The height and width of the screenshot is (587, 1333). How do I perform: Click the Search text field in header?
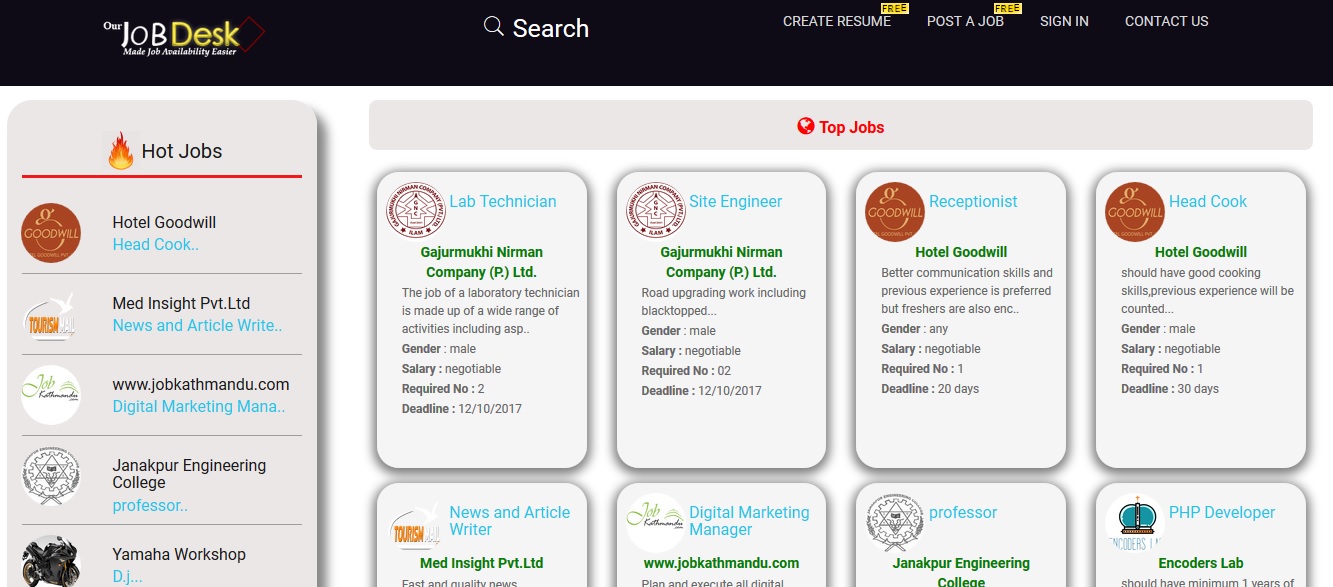(550, 28)
